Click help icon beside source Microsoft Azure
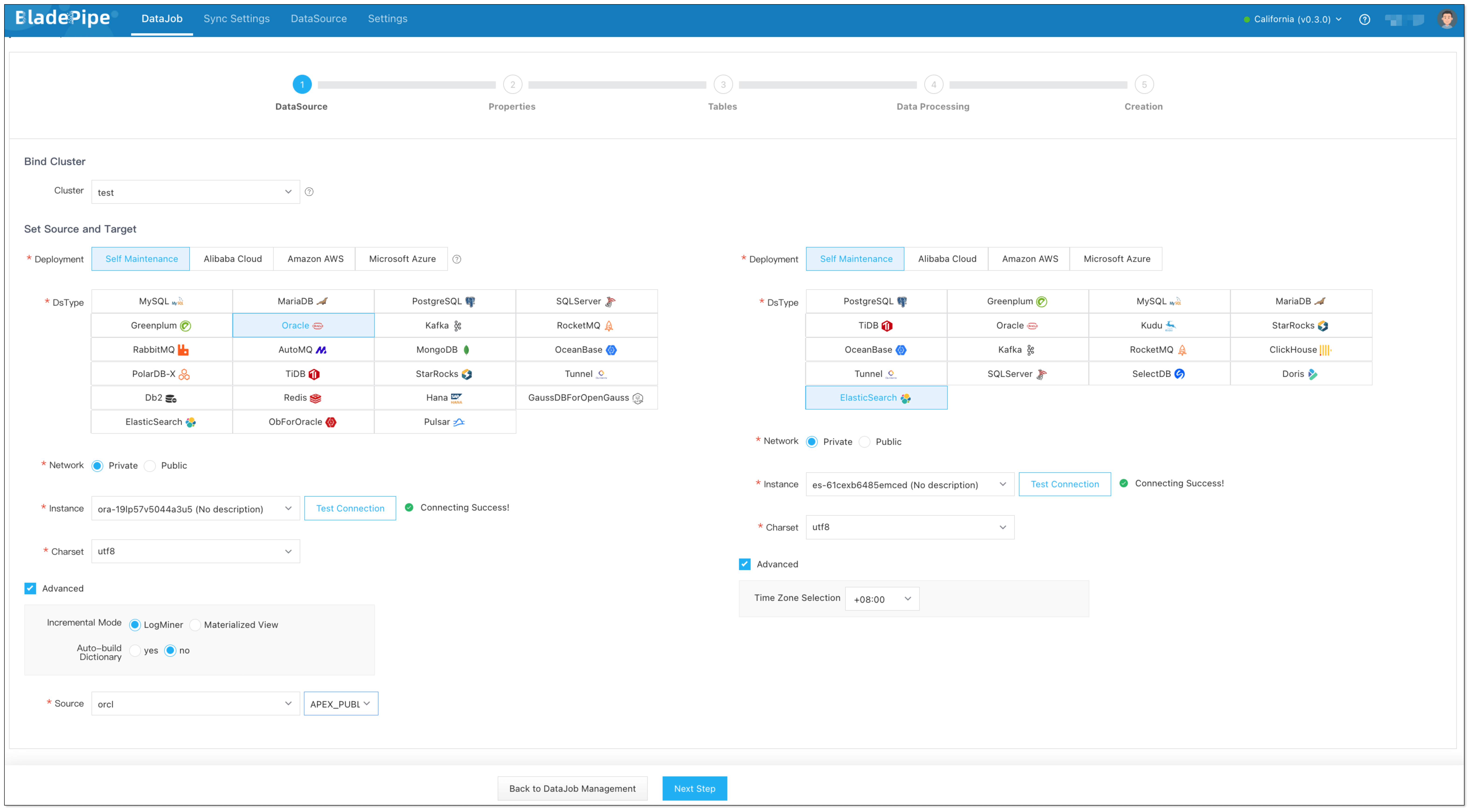This screenshot has width=1471, height=812. (x=456, y=259)
